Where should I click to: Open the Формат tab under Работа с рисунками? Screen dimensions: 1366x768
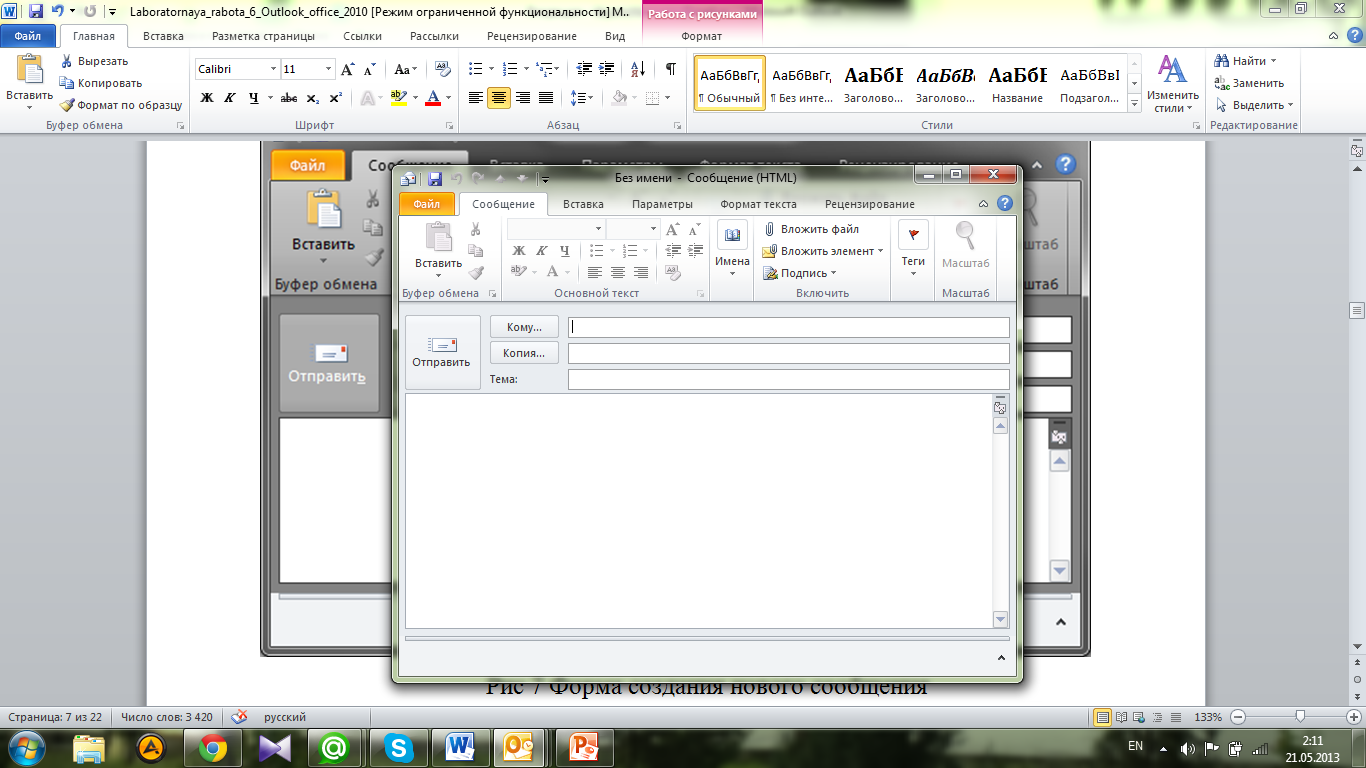701,36
